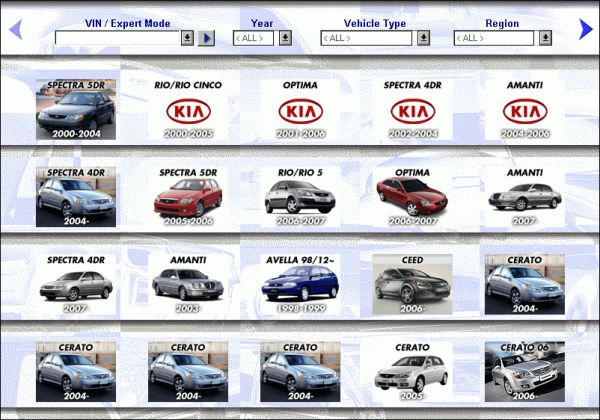Screen dimensions: 600x420
Task: Open Spectra 4DR 2004- model tile
Action: pos(76,197)
